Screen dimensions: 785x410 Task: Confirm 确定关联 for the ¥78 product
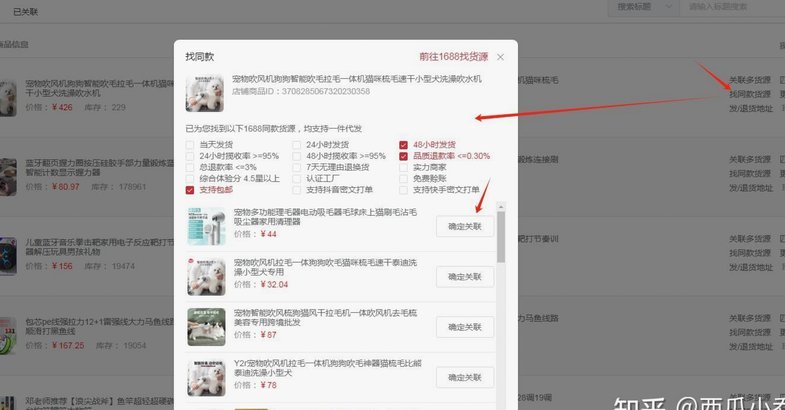465,377
